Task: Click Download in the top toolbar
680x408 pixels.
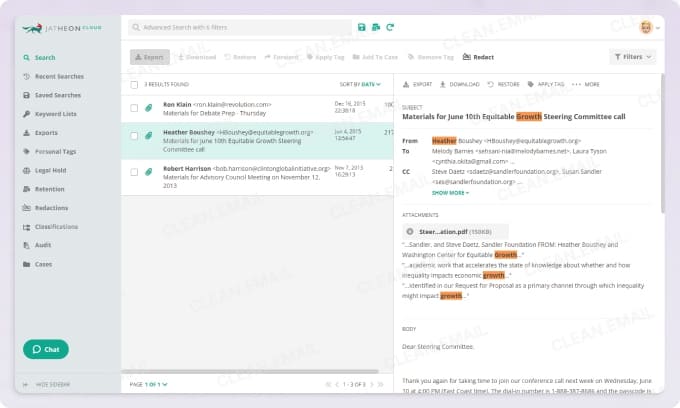Action: point(197,57)
